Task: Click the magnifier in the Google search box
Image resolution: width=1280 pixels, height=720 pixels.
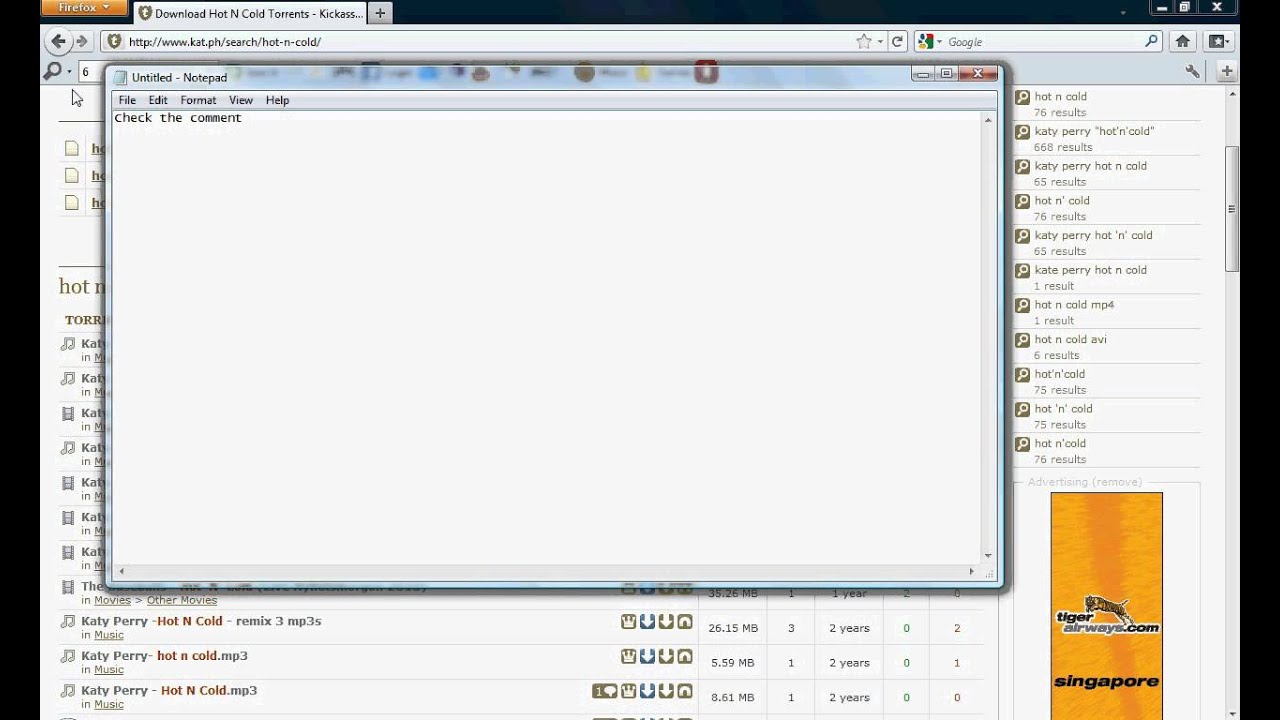Action: pos(1152,42)
